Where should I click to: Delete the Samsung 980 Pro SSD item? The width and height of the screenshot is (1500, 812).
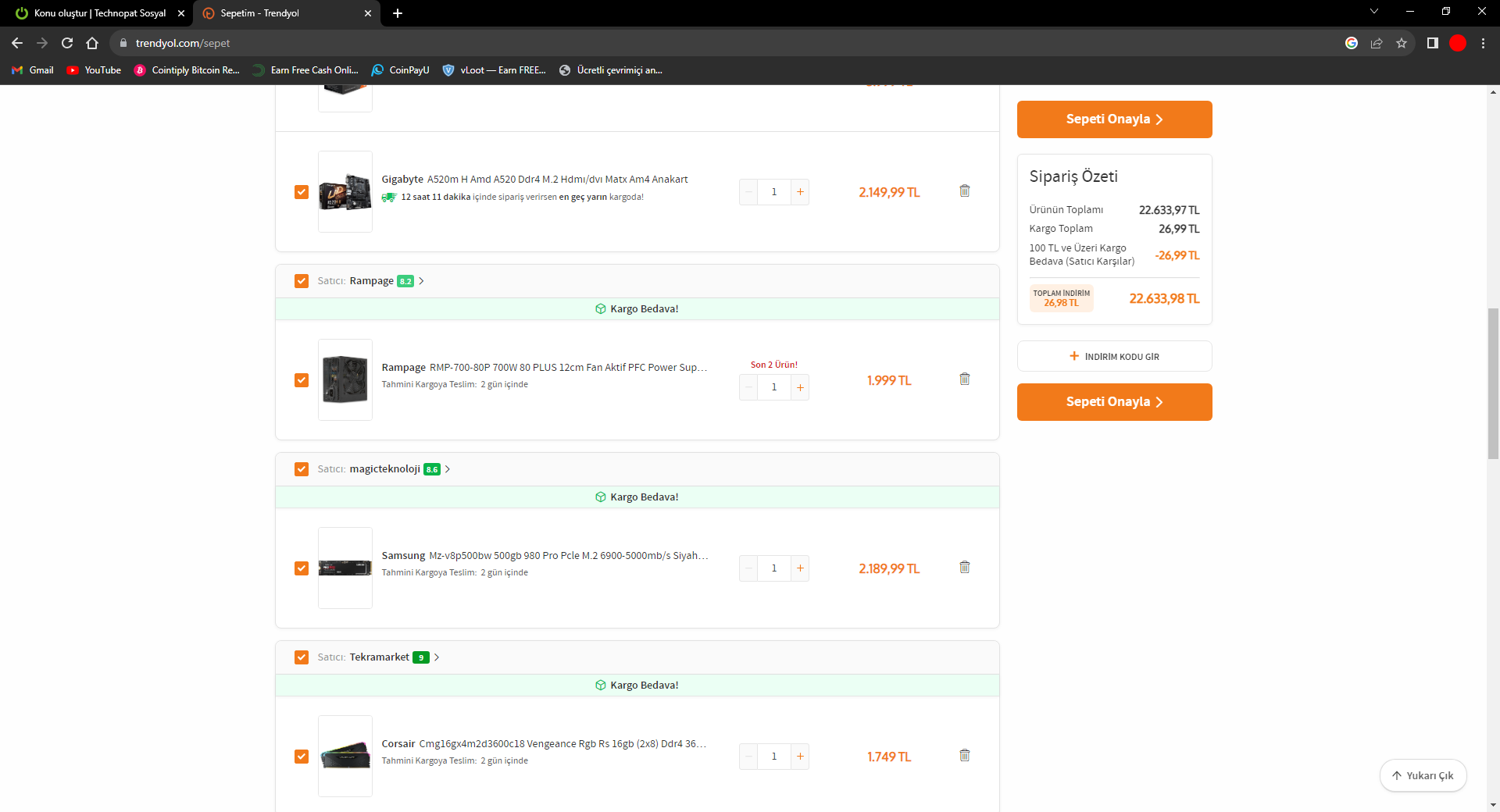965,567
